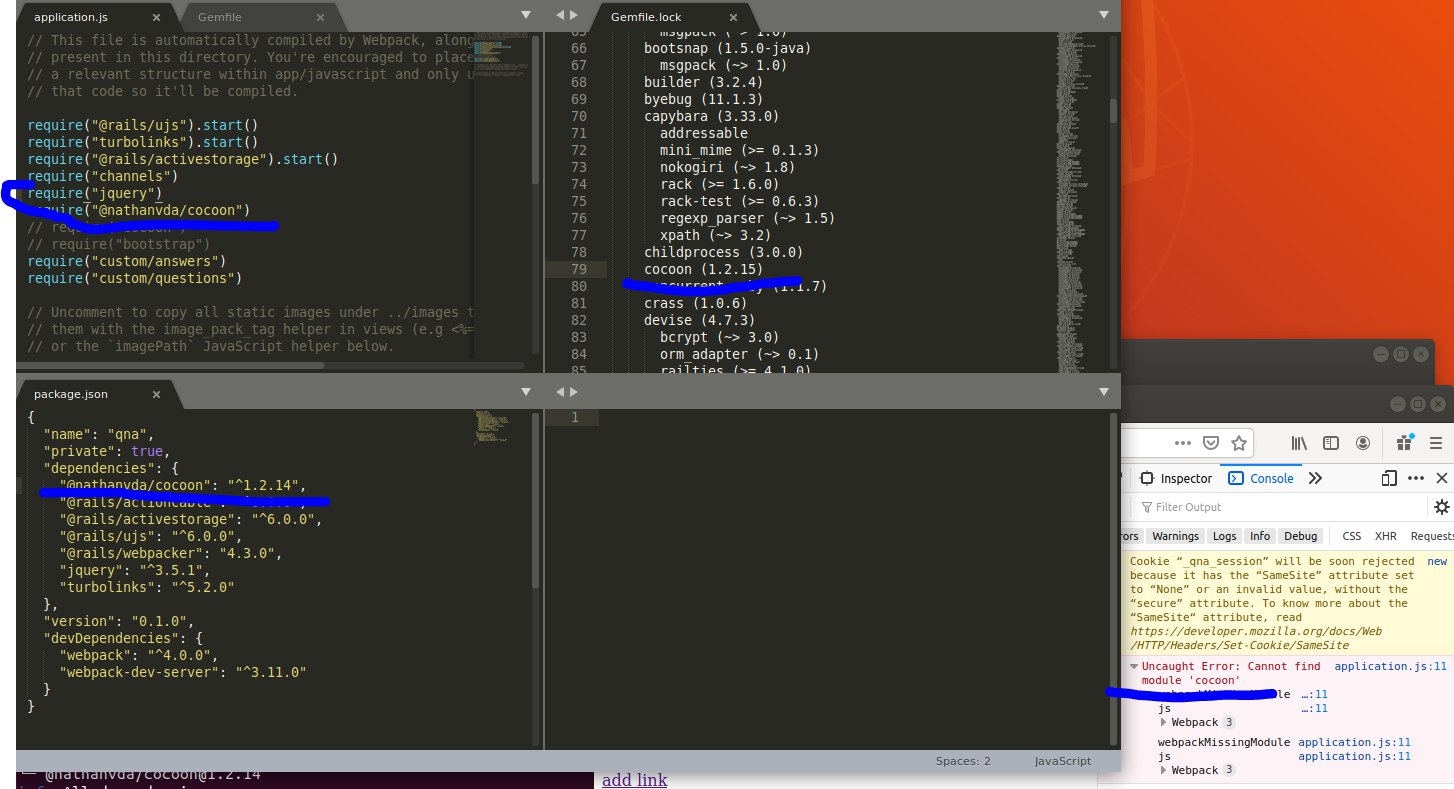
Task: Open tab list dropdown of package.json pane
Action: (526, 392)
